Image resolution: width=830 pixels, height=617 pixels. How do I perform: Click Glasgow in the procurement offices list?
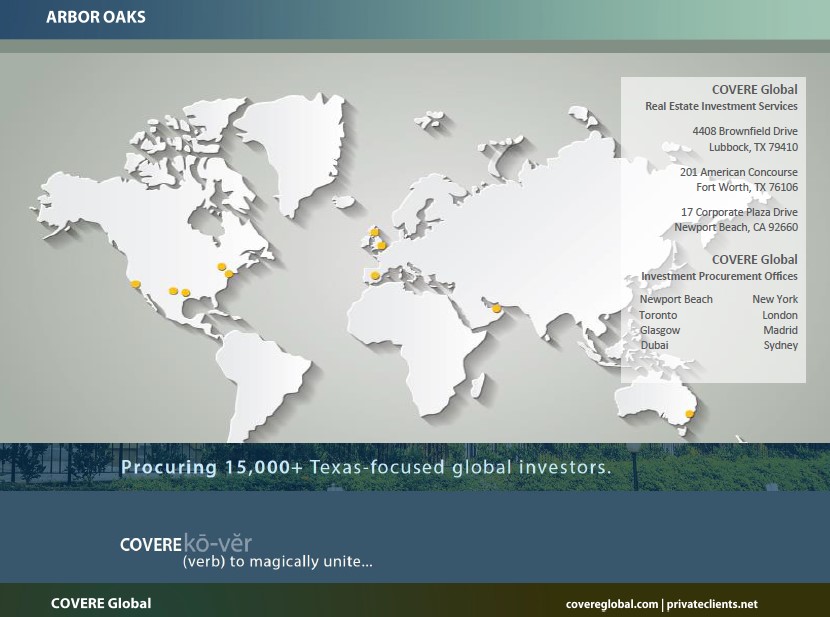[660, 330]
